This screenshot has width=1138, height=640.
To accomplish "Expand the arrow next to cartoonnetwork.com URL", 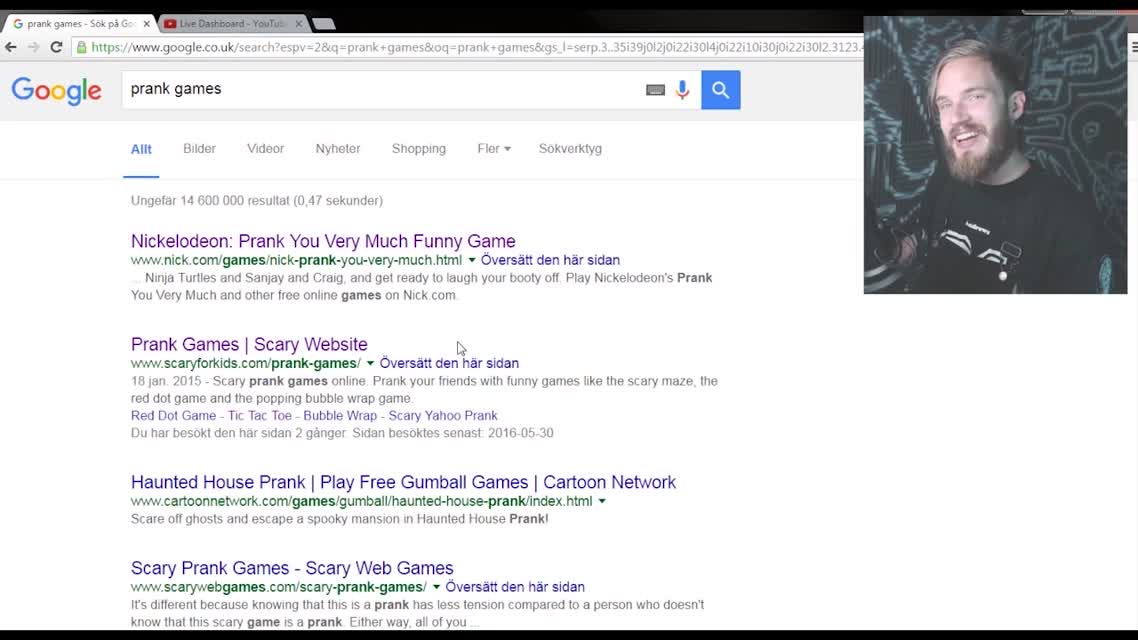I will tap(602, 501).
